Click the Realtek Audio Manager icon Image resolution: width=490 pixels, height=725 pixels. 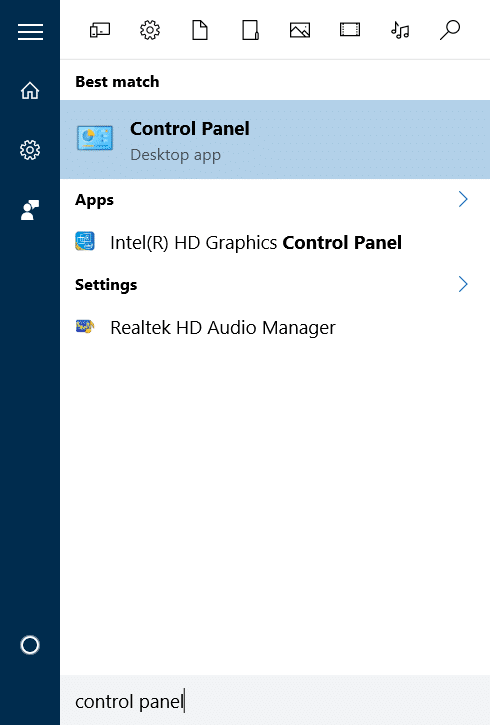point(85,326)
